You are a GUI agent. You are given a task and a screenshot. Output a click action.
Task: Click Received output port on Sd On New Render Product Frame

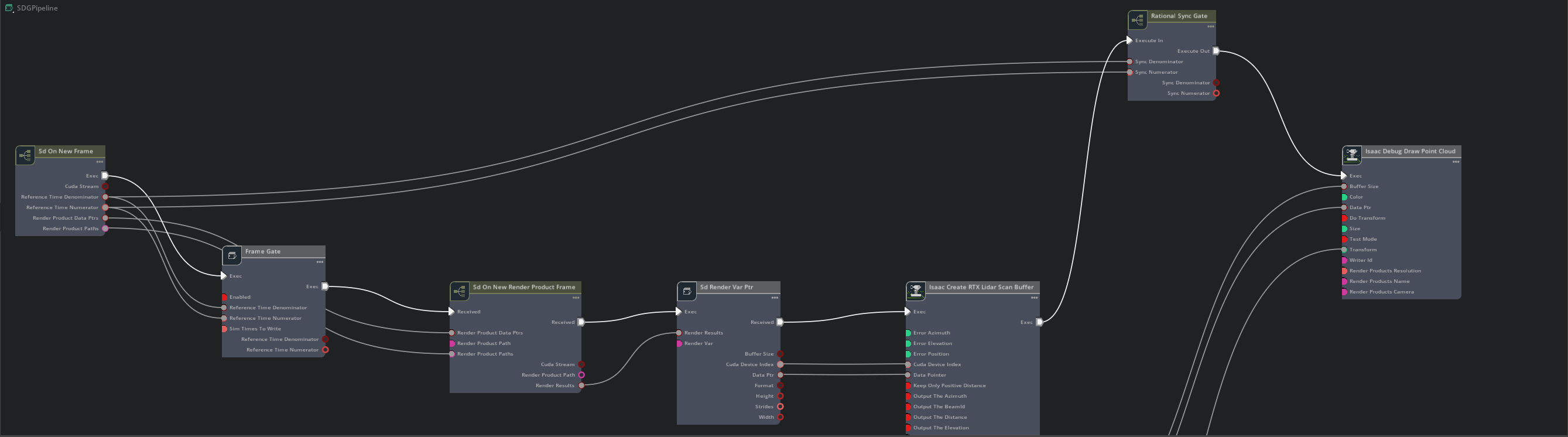click(x=581, y=323)
